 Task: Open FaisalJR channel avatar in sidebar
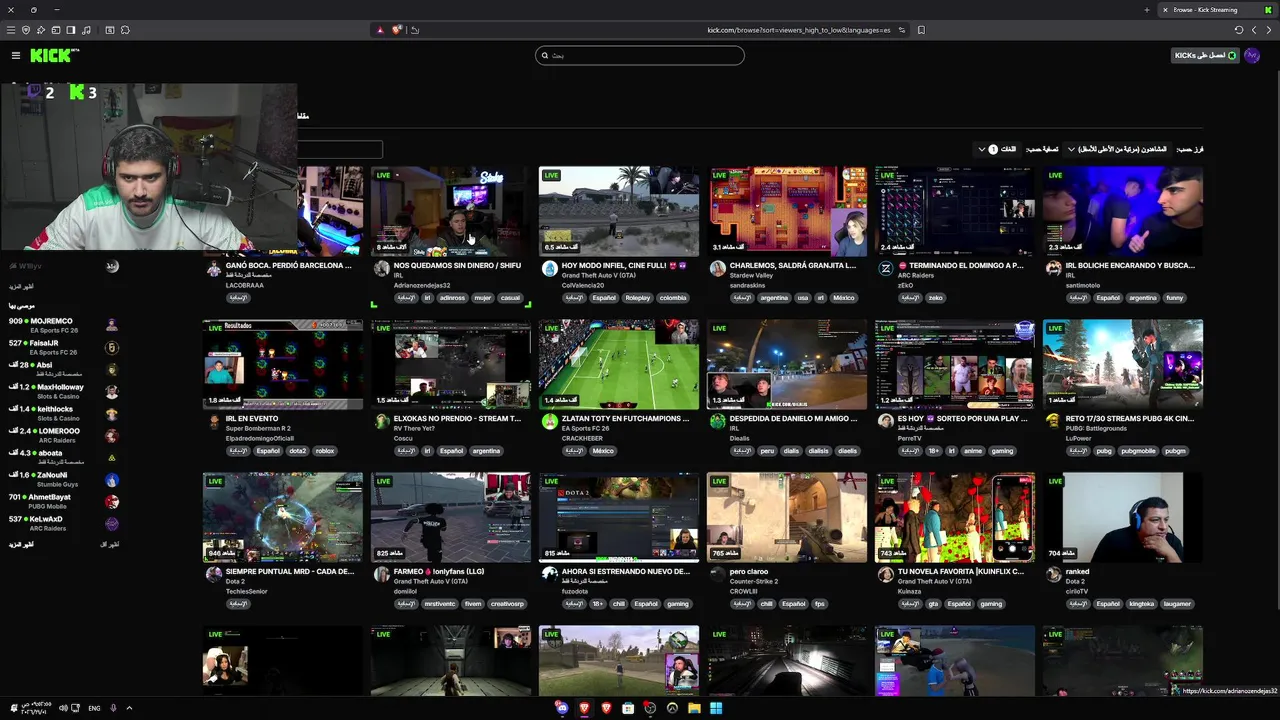tap(112, 348)
